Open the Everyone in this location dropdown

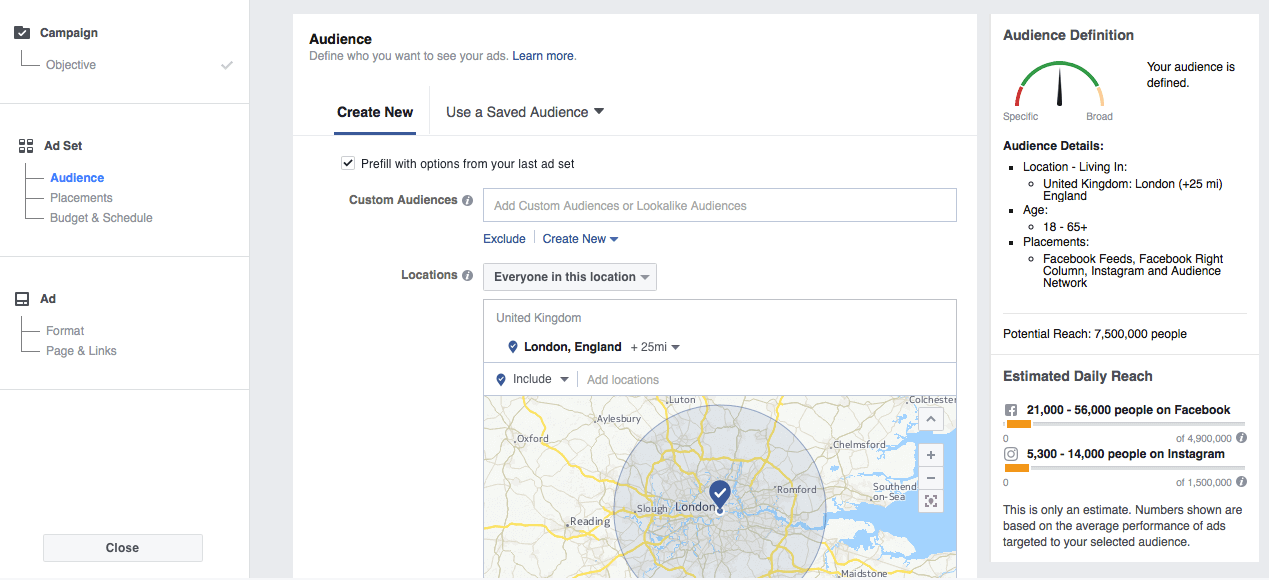click(570, 277)
